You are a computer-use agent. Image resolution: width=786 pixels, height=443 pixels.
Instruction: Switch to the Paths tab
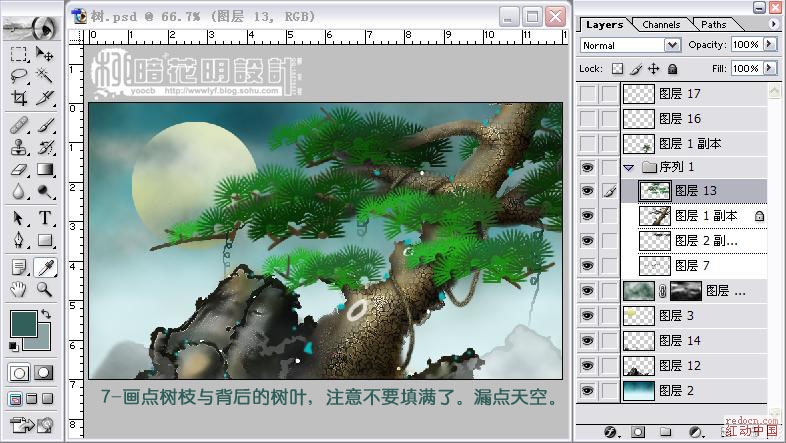click(714, 25)
